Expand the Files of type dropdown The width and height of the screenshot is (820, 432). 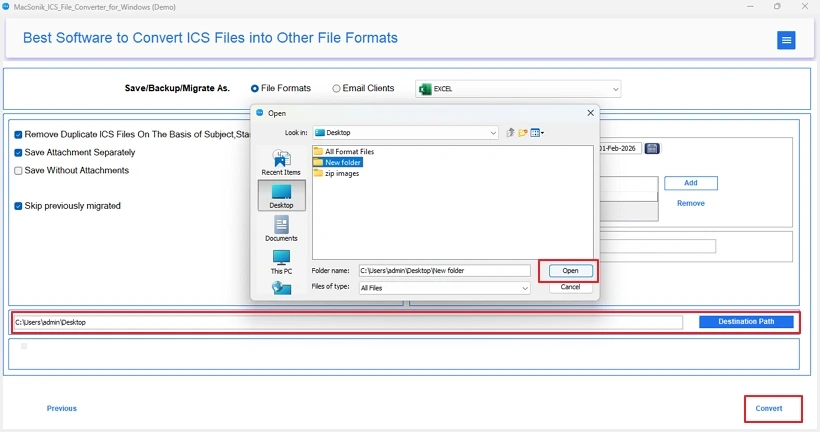[525, 288]
